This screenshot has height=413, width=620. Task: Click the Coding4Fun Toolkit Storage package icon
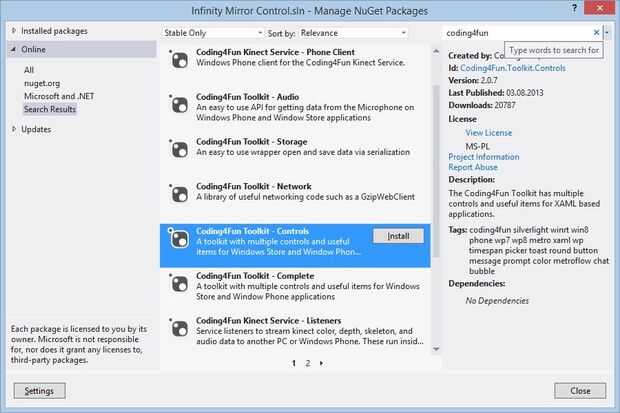[x=180, y=150]
